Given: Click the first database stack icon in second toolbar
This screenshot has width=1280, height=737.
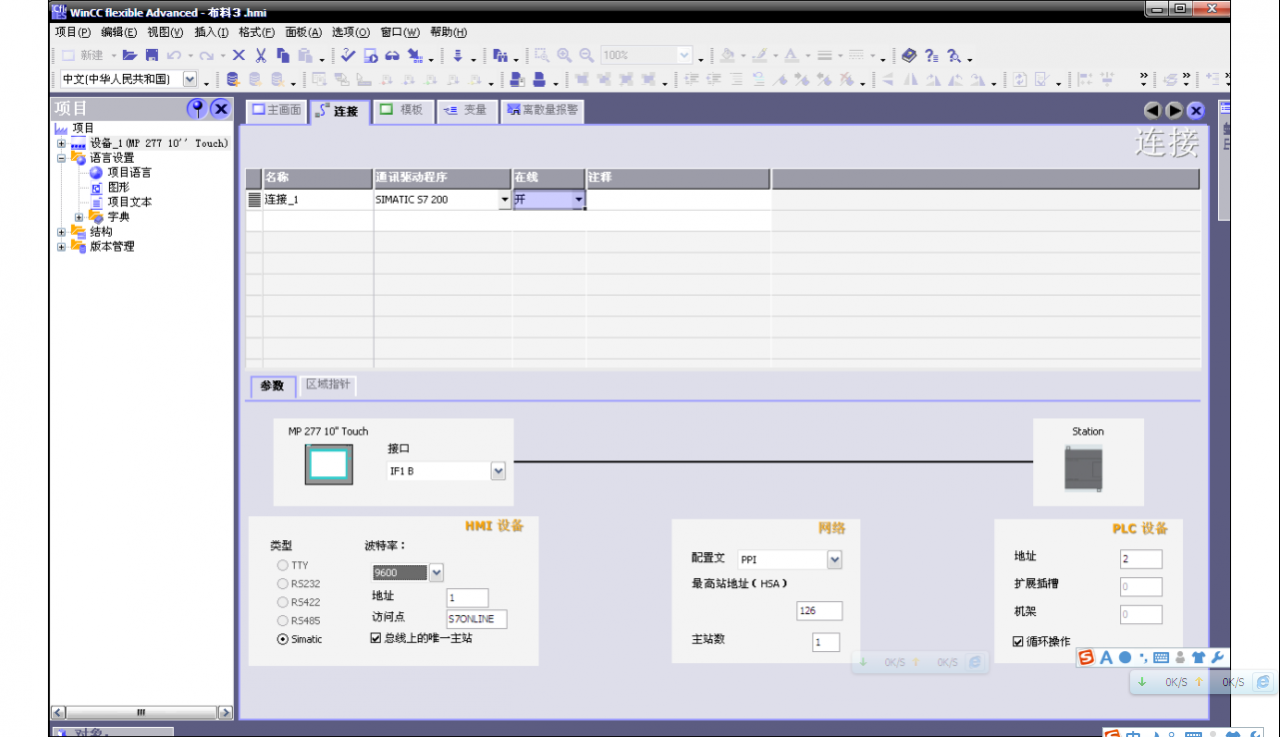Looking at the screenshot, I should 233,79.
